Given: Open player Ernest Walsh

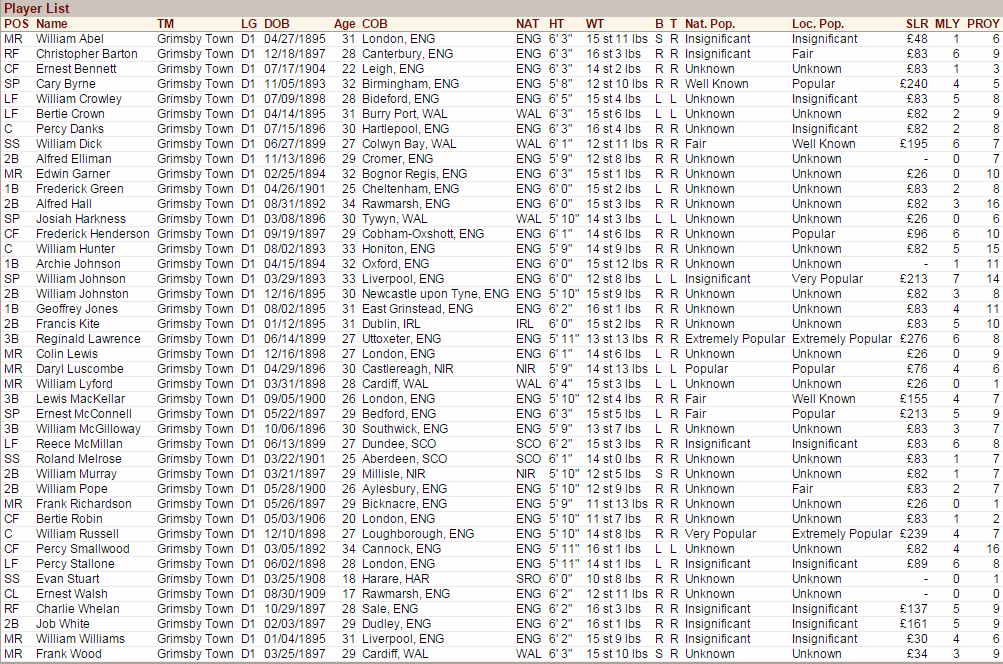Looking at the screenshot, I should point(72,594).
